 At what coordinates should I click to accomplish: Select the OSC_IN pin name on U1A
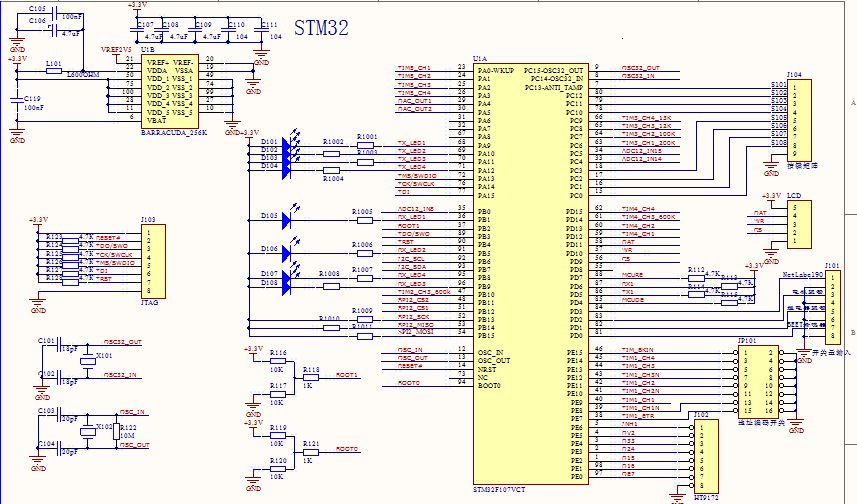coord(490,352)
